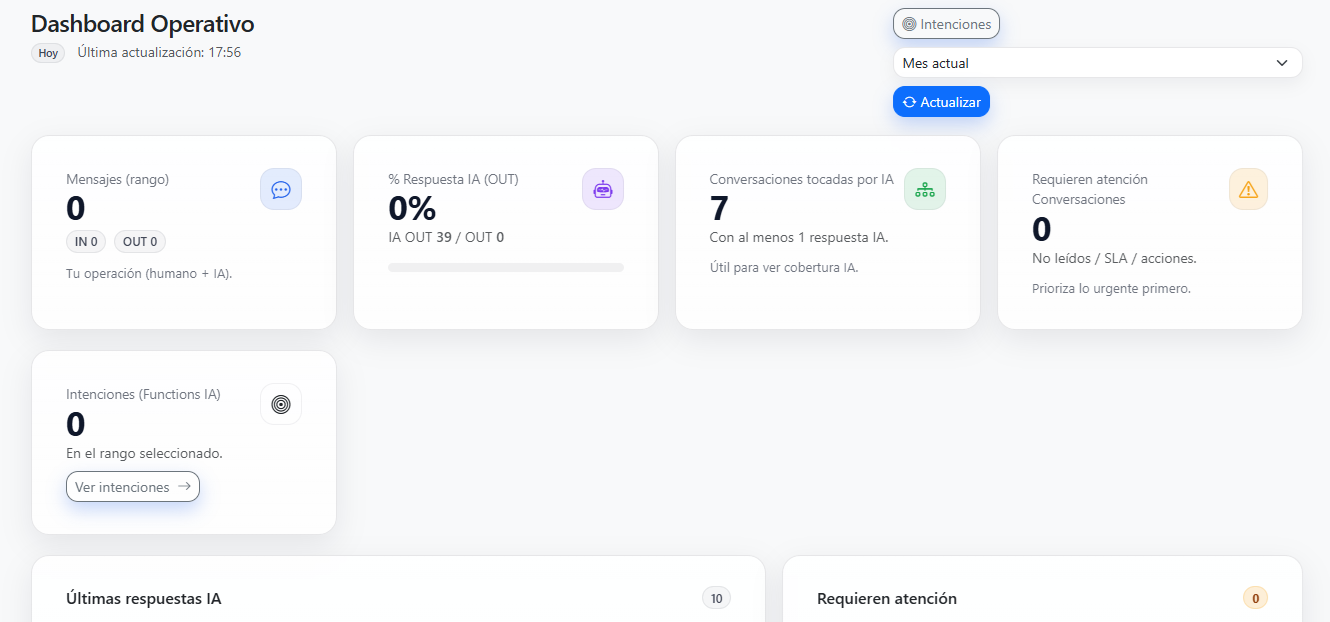This screenshot has width=1330, height=622.
Task: Click the warning triangle icon in Requieren atención card
Action: click(1248, 189)
